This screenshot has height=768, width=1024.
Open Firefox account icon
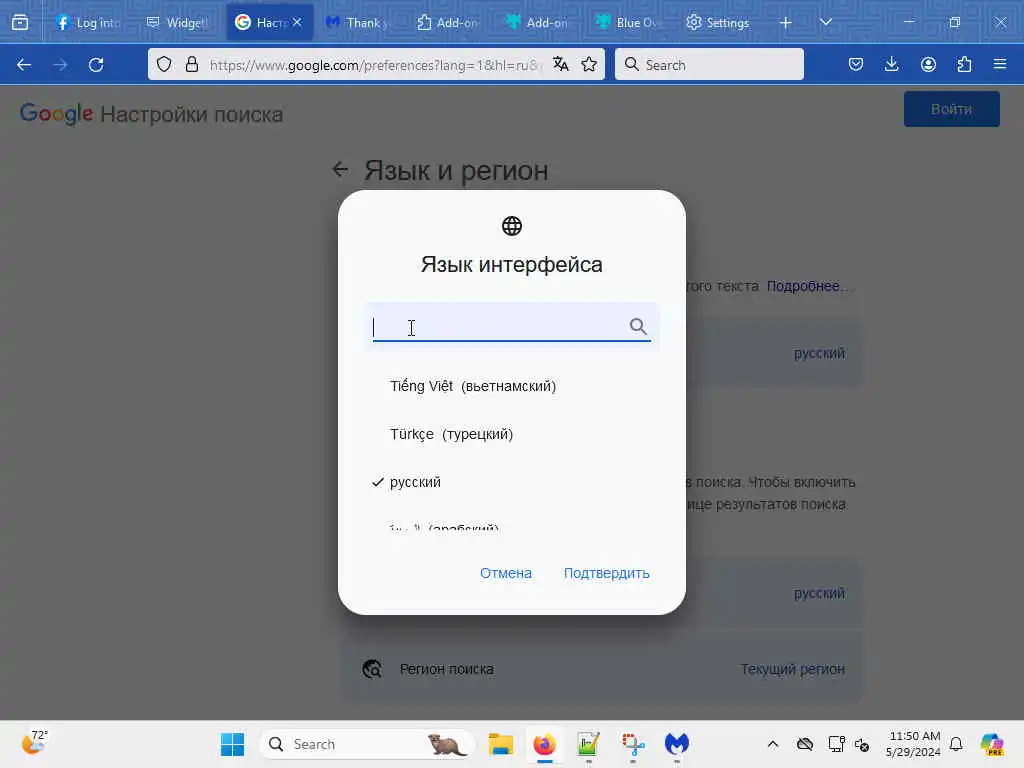[x=928, y=64]
